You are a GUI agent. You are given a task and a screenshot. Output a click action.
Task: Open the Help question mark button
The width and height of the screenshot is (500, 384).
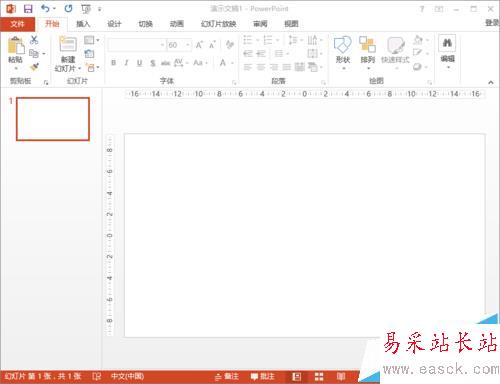coord(422,9)
